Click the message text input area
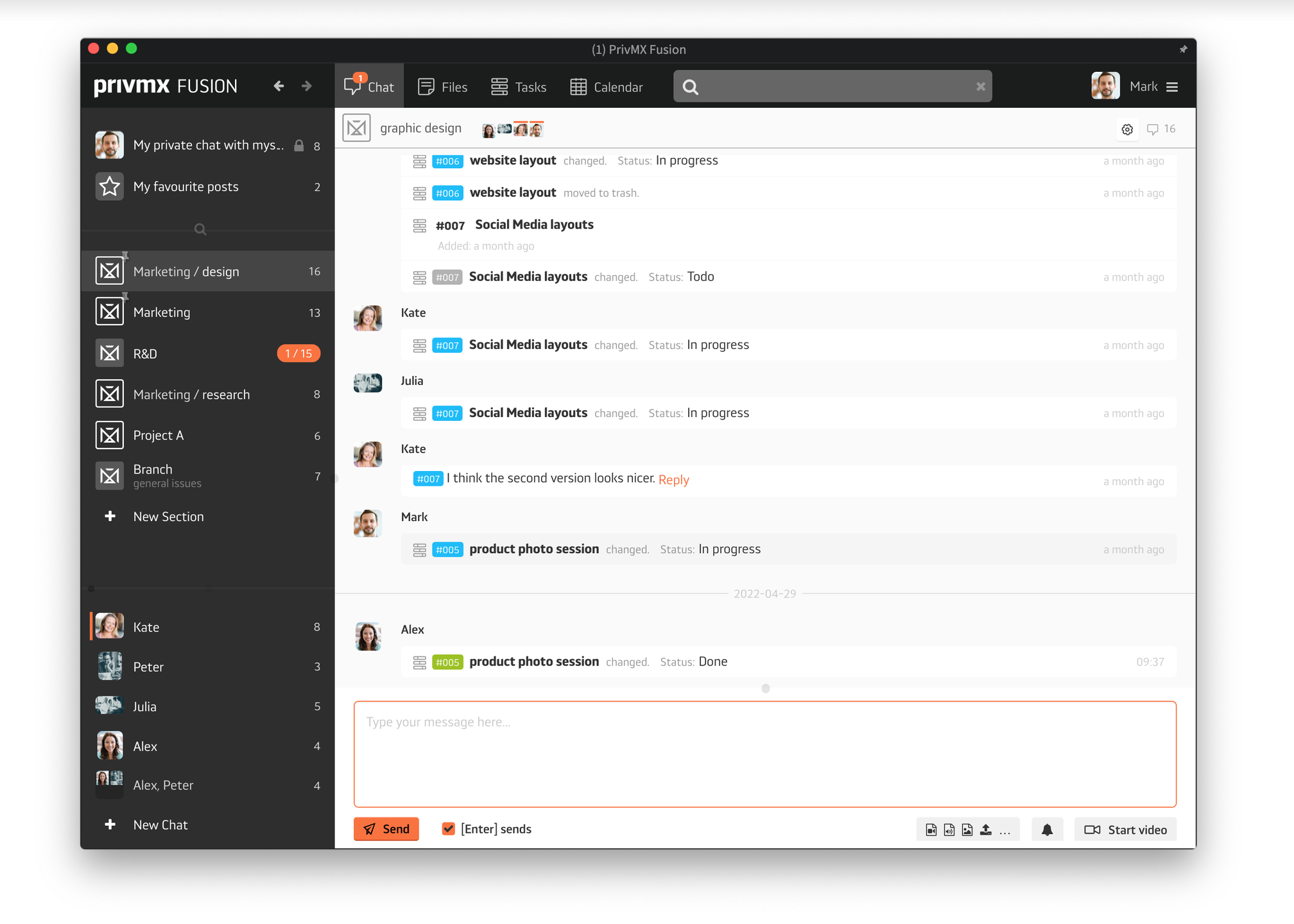Viewport: 1294px width, 924px height. [764, 754]
